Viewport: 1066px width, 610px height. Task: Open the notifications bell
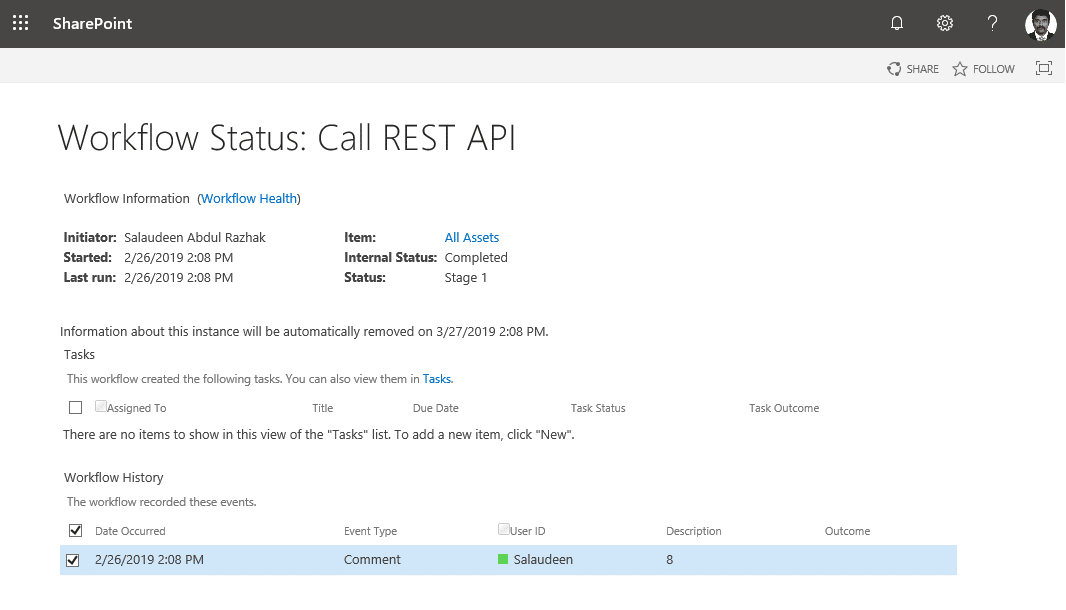coord(896,22)
